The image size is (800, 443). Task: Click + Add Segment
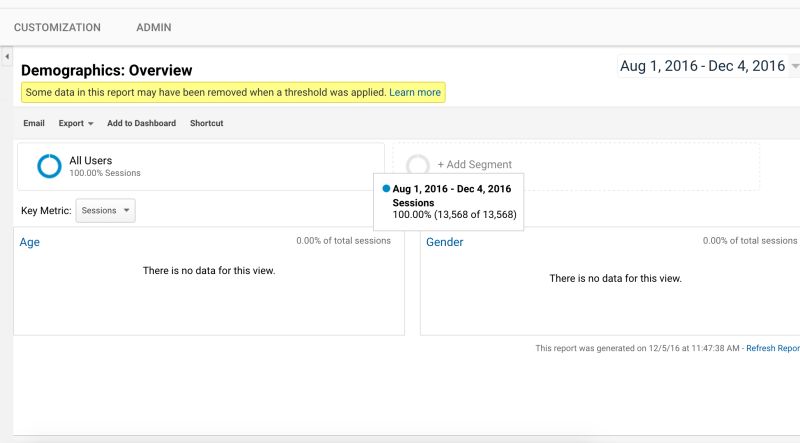[x=474, y=164]
